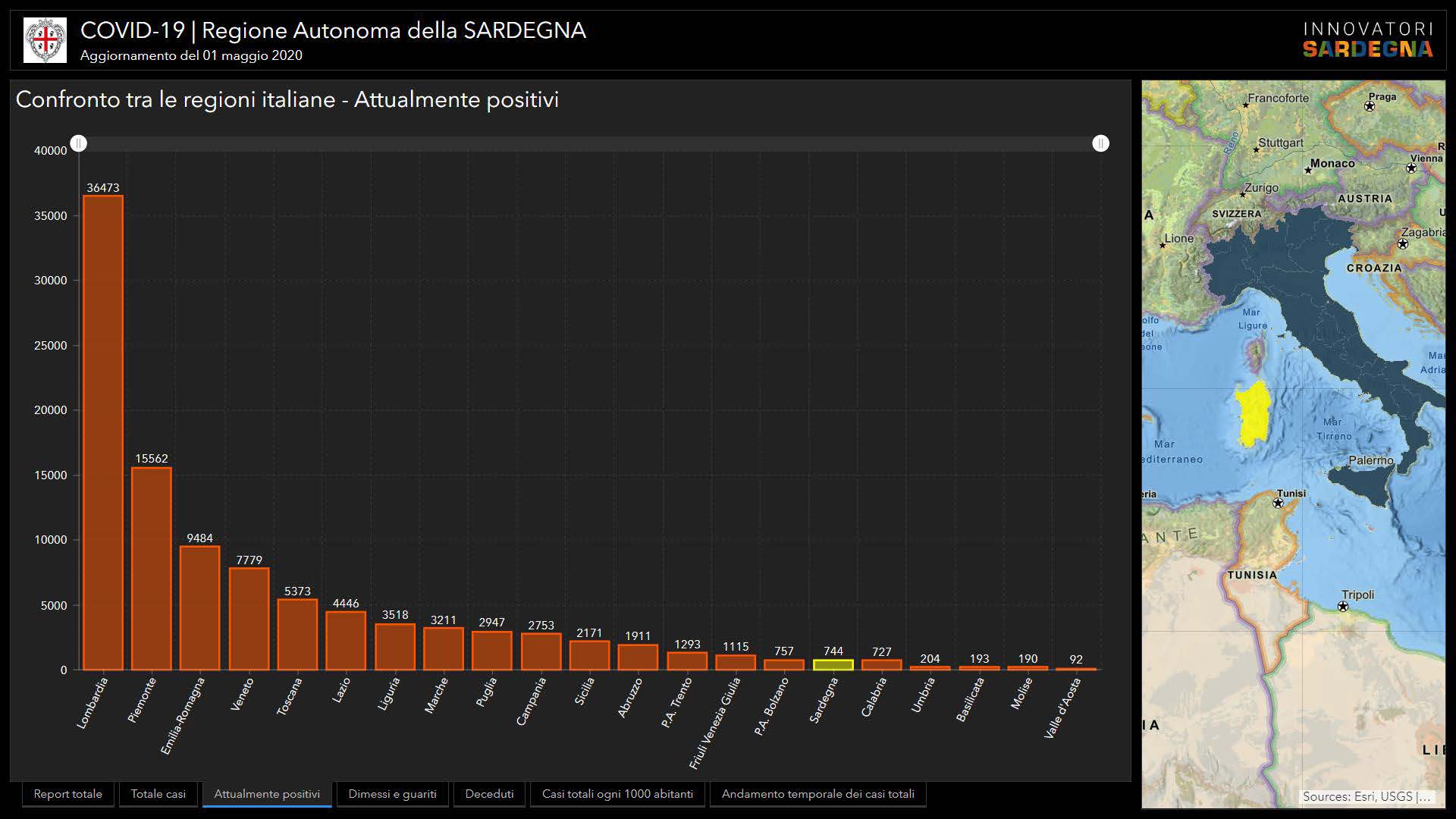Image resolution: width=1456 pixels, height=819 pixels.
Task: Open the Dimessi e guariti tab
Action: 392,794
